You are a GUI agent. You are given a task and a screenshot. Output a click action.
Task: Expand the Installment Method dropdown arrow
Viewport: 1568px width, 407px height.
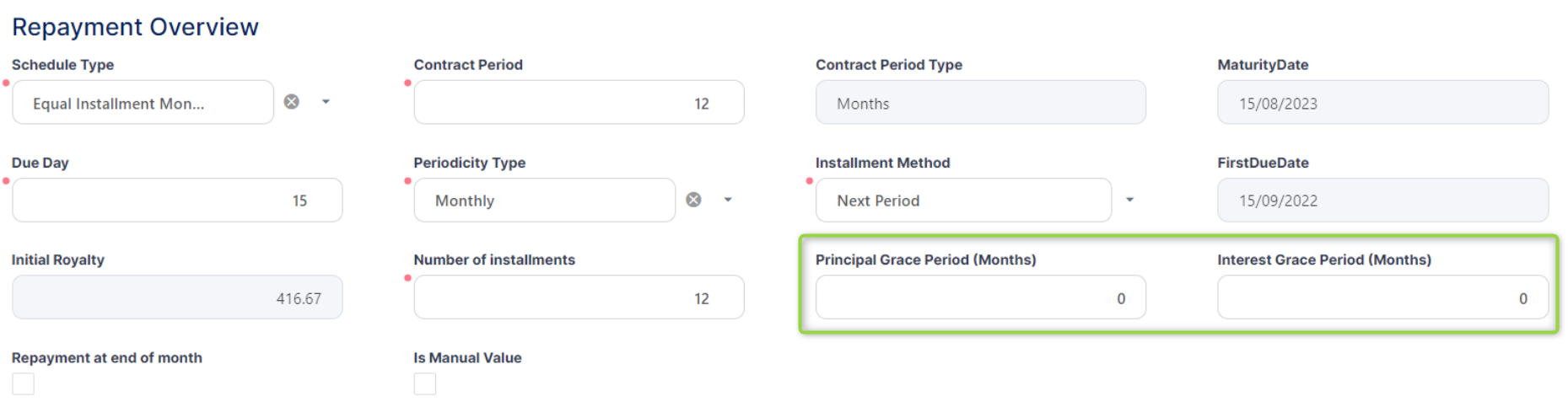pos(1129,200)
